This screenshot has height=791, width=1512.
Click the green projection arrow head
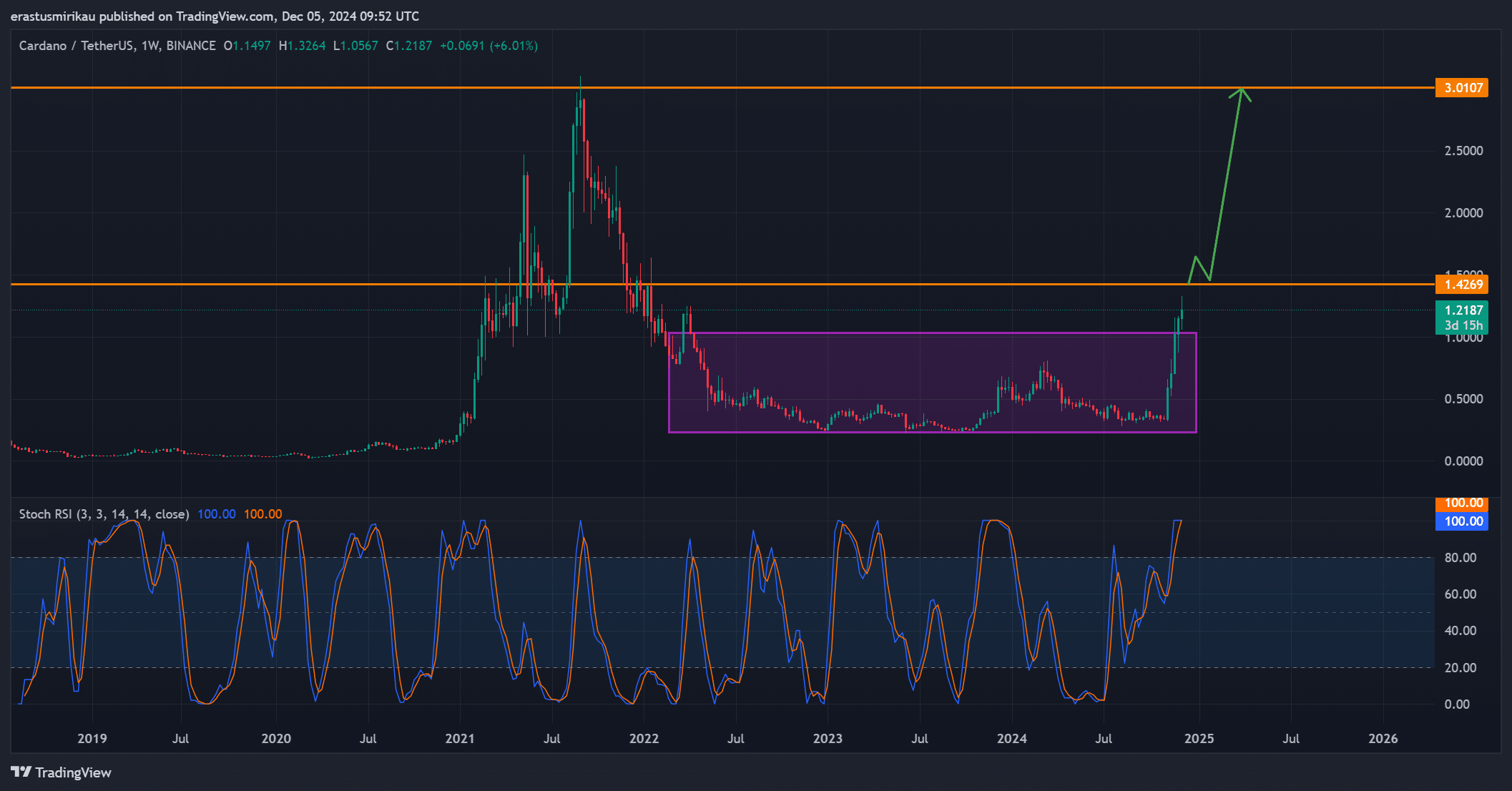[x=1242, y=92]
